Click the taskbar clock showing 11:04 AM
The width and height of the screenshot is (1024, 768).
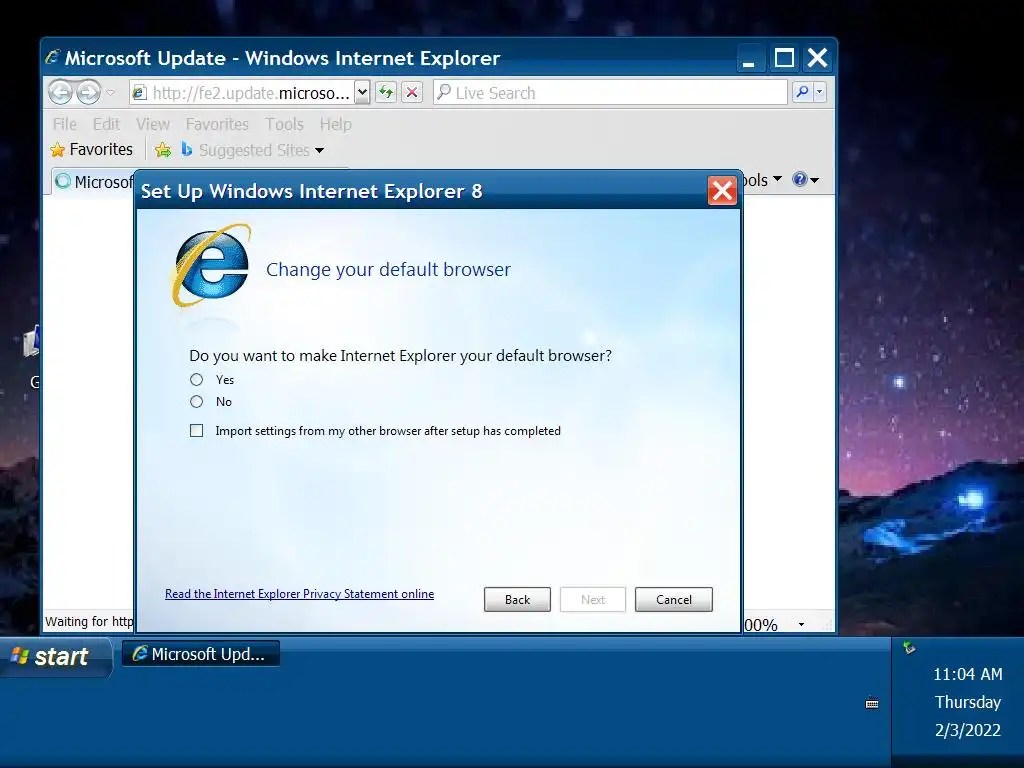tap(967, 674)
